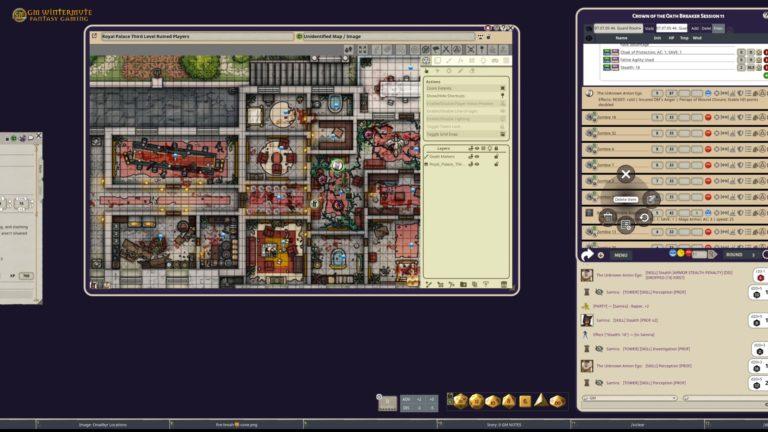Toggle red faction icon for Zombie 32

708,133
